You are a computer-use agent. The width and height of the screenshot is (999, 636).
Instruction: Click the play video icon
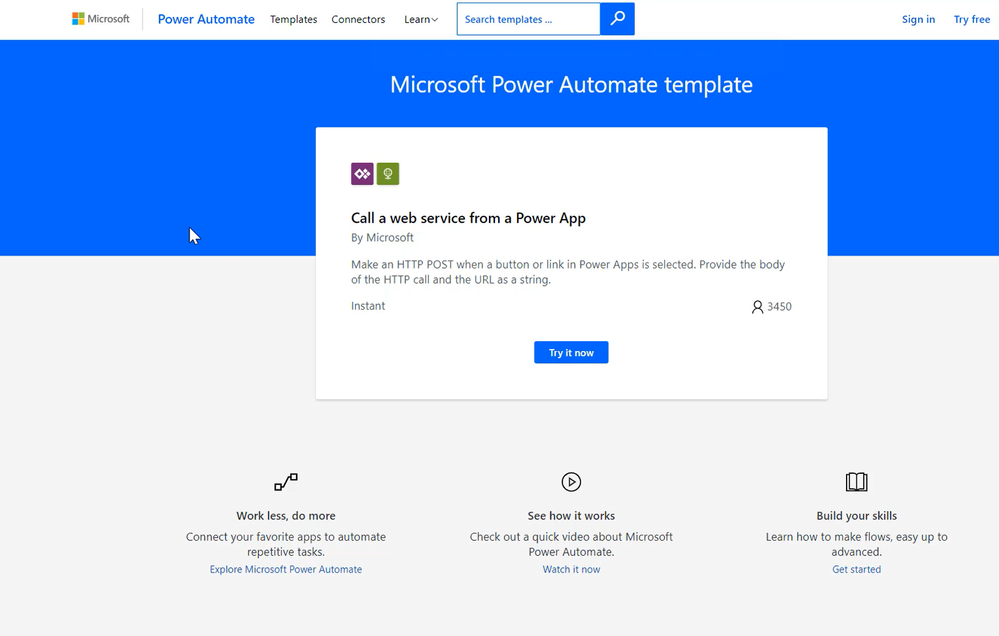tap(571, 482)
